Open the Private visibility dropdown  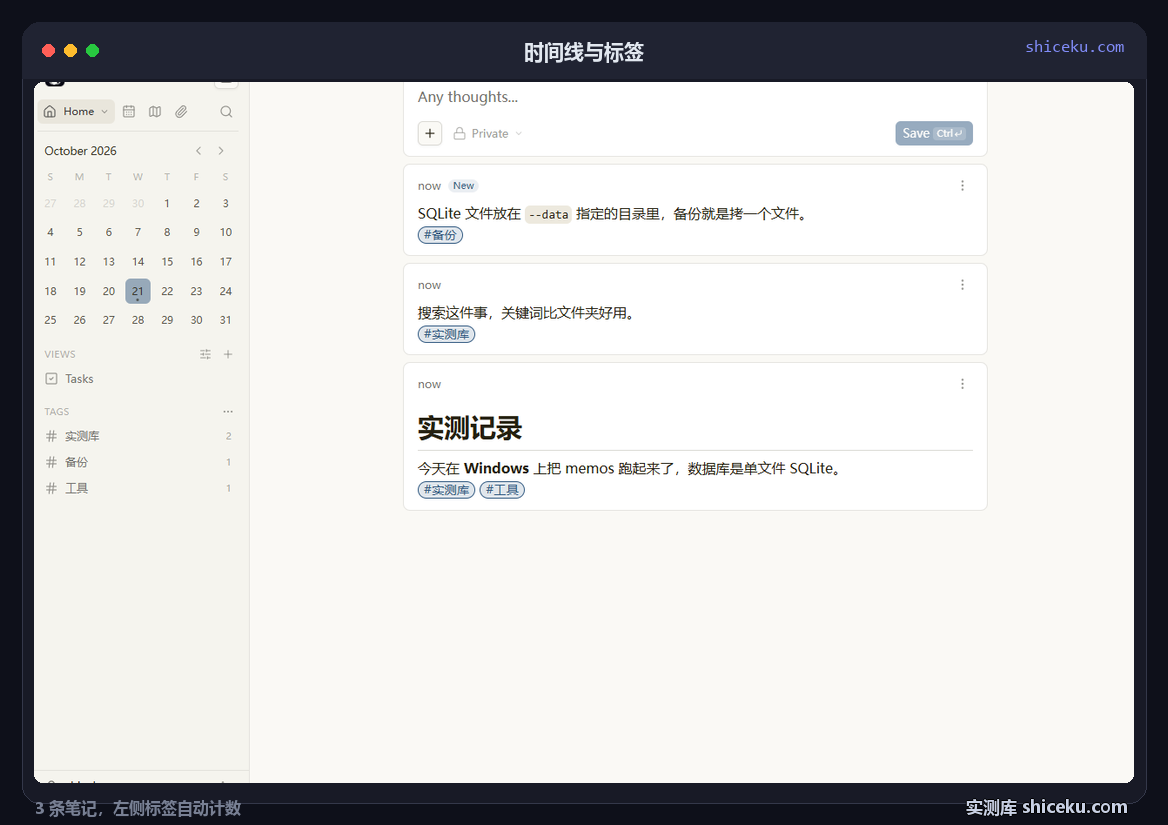click(x=488, y=133)
